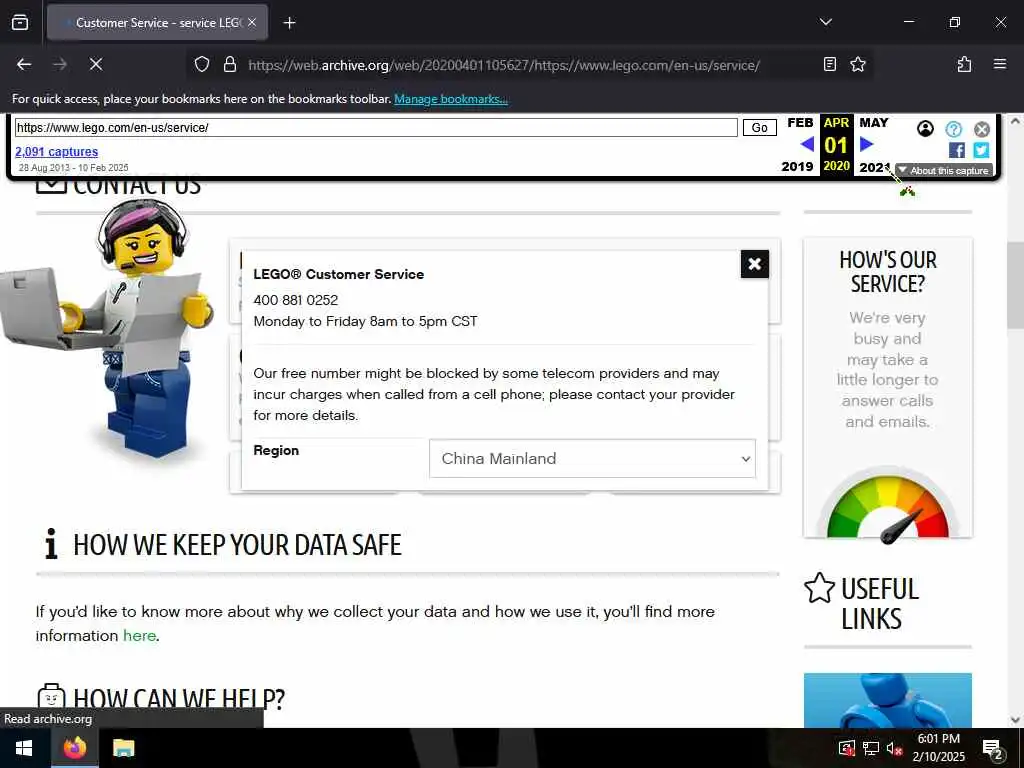Close the Customer Service tab

tap(252, 22)
